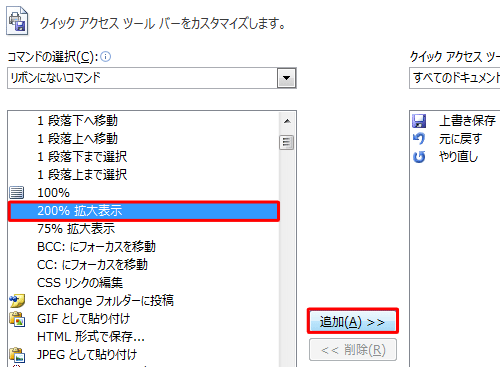Click the 元に戻す undo arrow icon
The image size is (500, 367).
(419, 139)
